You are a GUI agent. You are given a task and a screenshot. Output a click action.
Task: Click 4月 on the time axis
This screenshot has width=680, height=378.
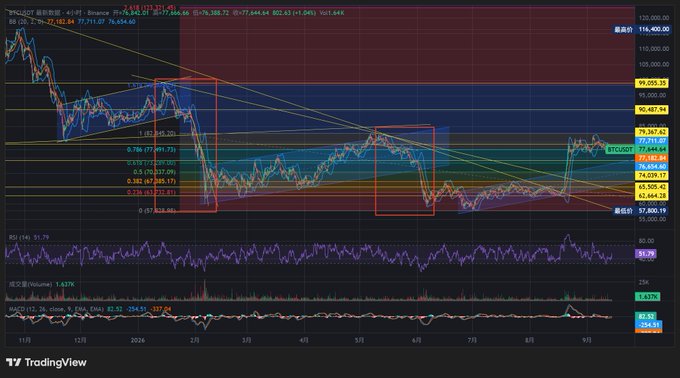coord(304,340)
